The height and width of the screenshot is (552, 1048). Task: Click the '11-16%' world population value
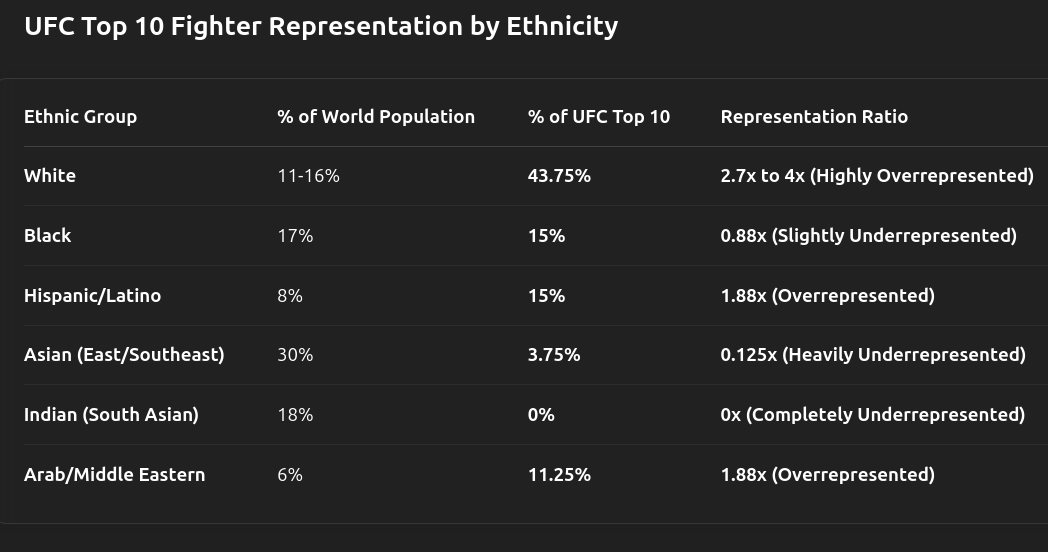tap(308, 175)
